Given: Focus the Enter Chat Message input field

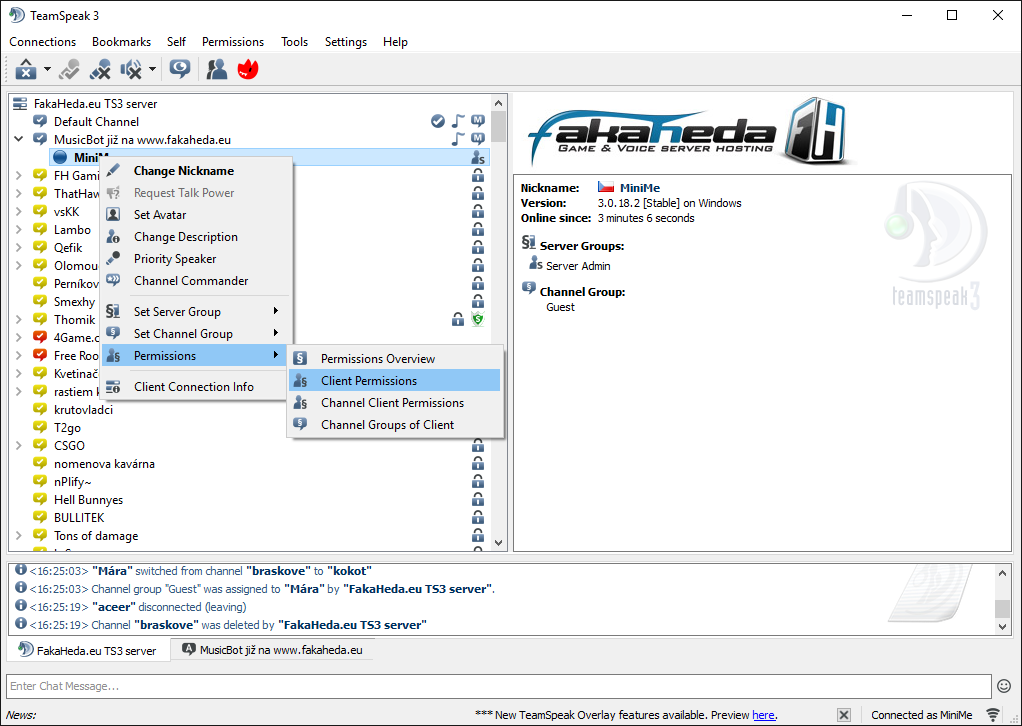Looking at the screenshot, I should pos(499,686).
